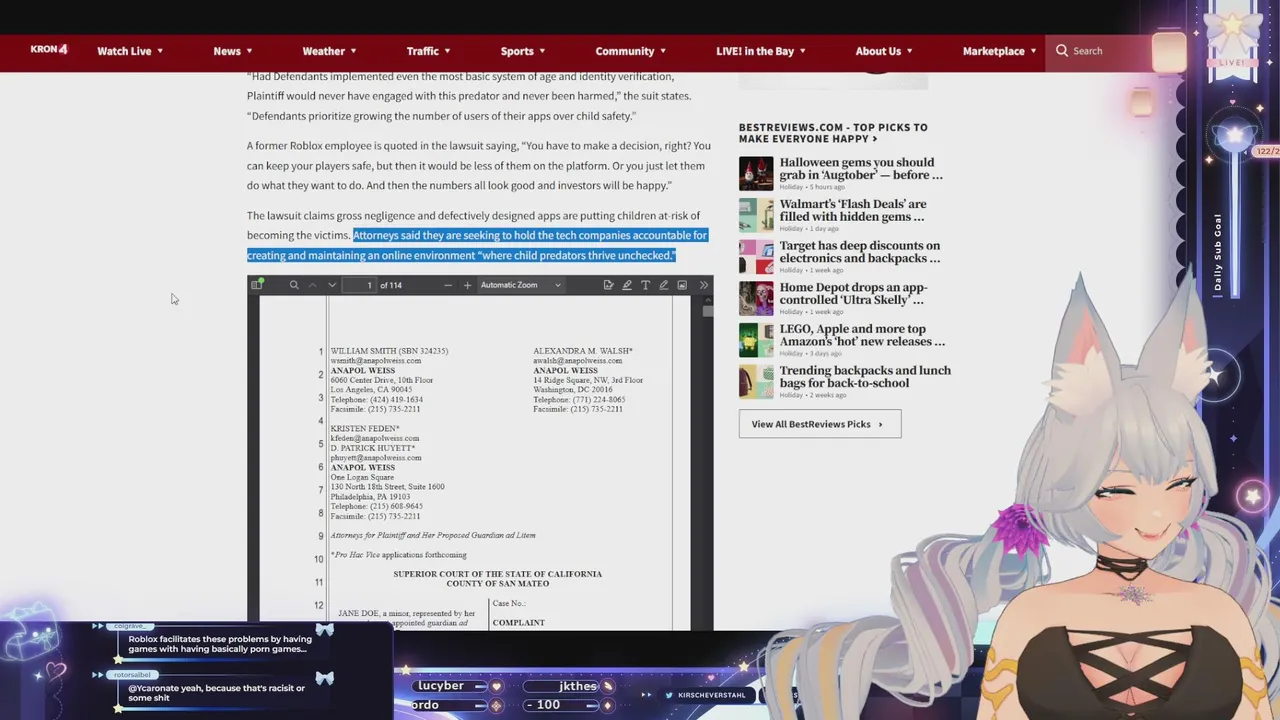The height and width of the screenshot is (720, 1280).
Task: Click 'SUPERIOR COURT OF THE STATE OF CALIFORNIA' text
Action: coord(497,574)
